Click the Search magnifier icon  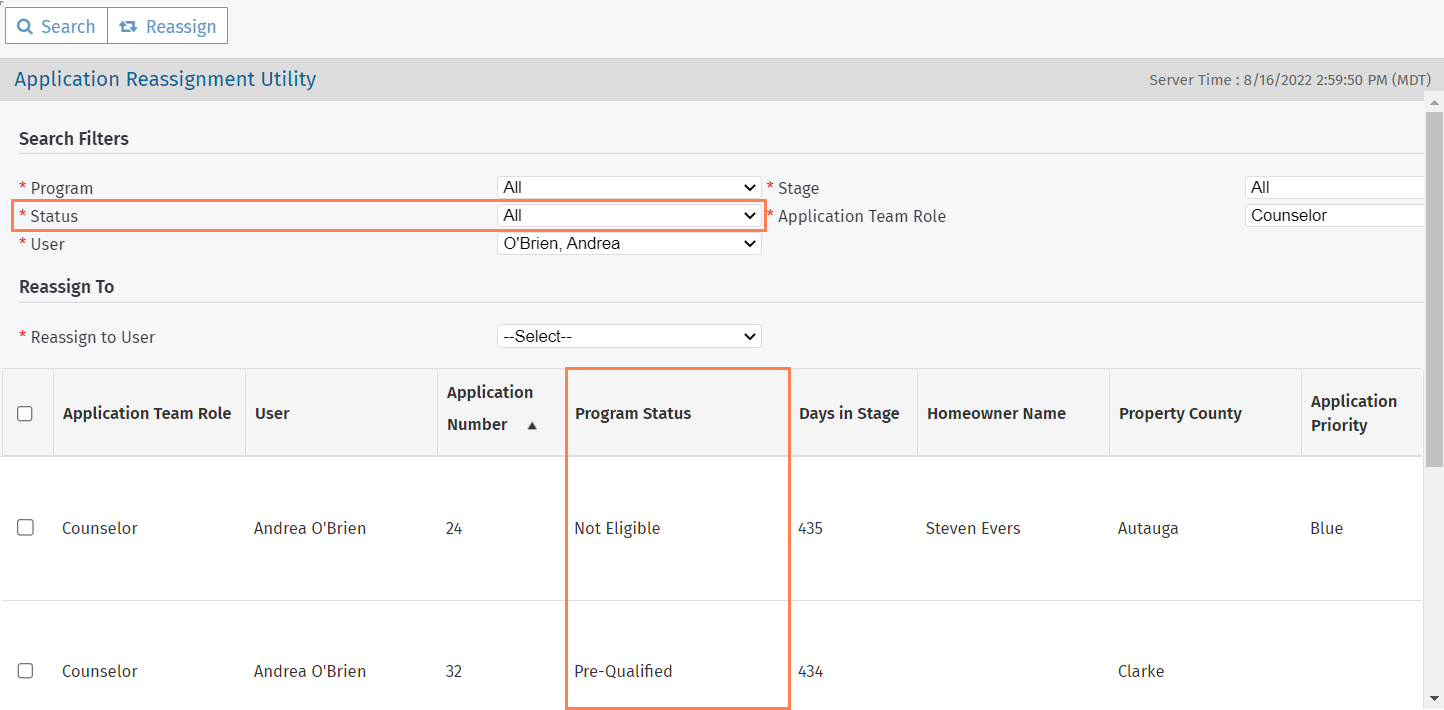coord(25,27)
